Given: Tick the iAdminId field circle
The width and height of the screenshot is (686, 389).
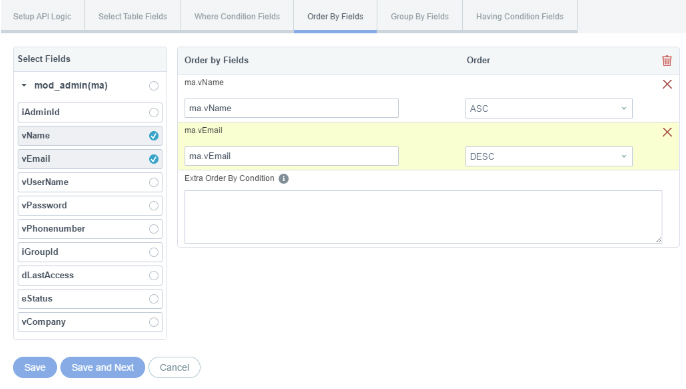Looking at the screenshot, I should pos(154,112).
